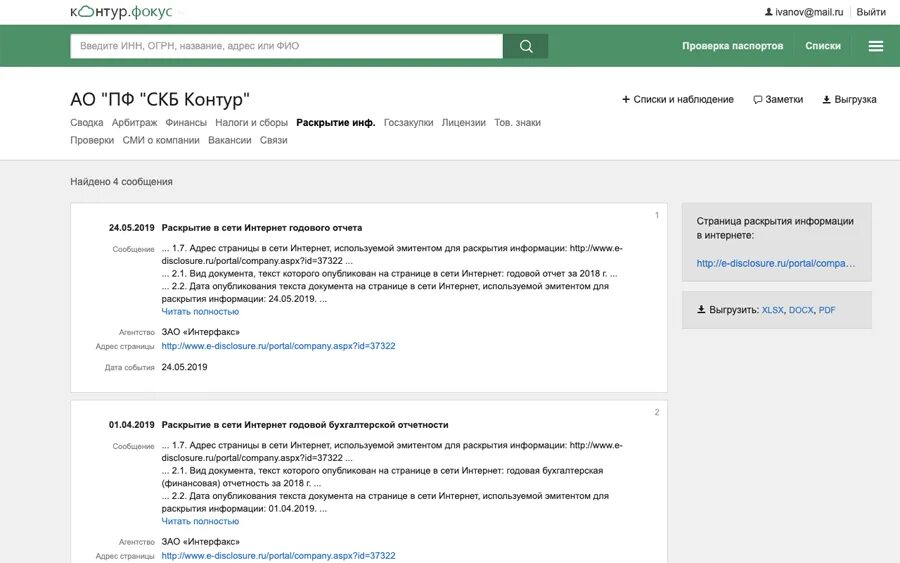Open the e-disclosure.ru link in sidebar
Viewport: 900px width, 563px height.
point(775,263)
